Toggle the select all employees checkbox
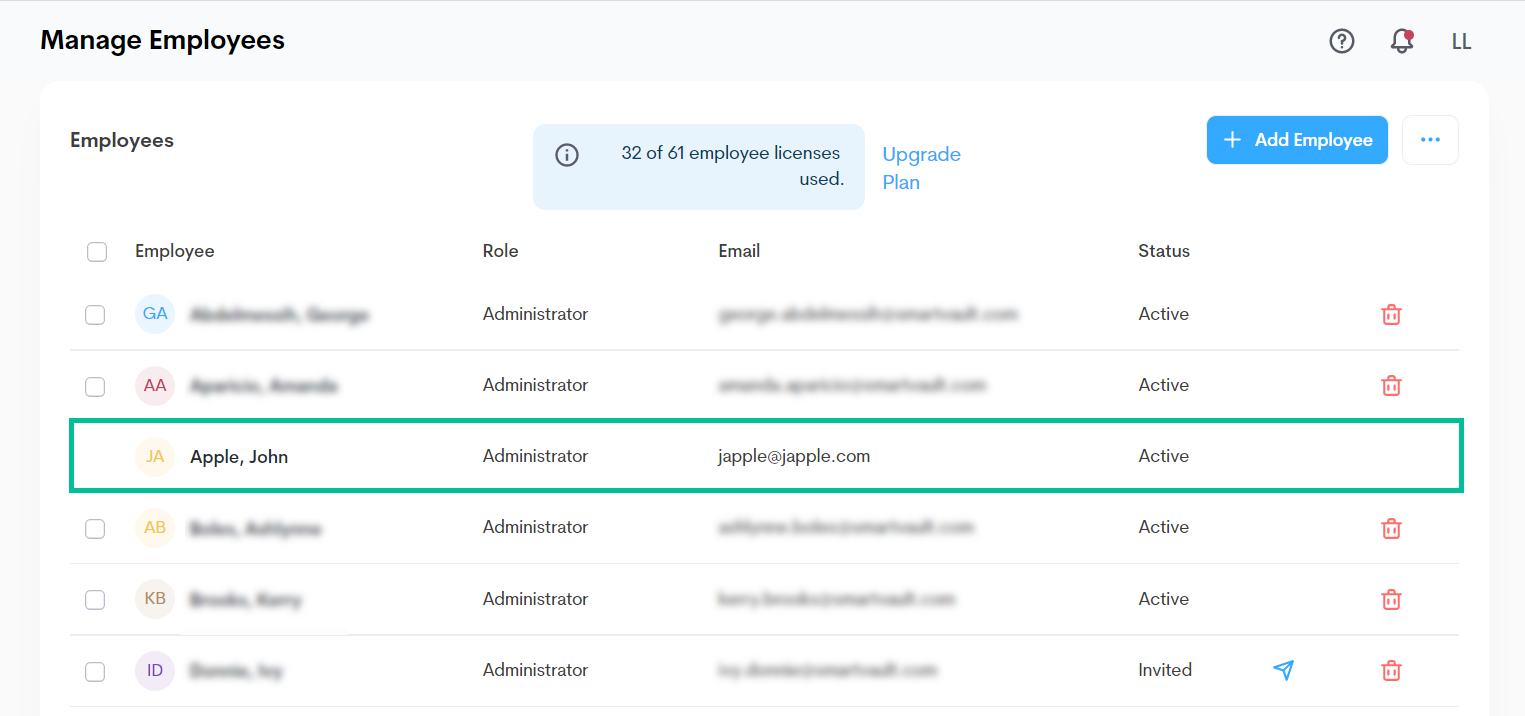Viewport: 1525px width, 716px height. 97,252
